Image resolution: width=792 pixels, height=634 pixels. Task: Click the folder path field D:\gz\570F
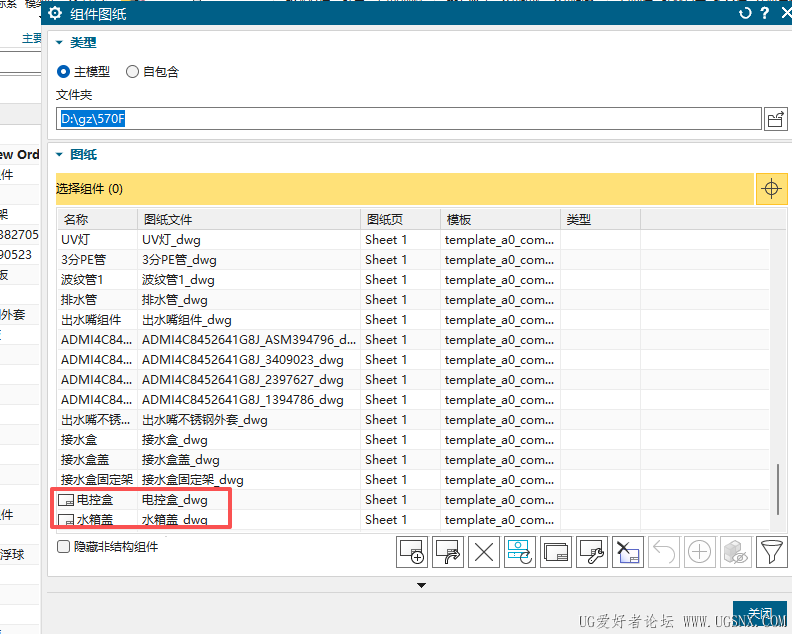pos(409,119)
